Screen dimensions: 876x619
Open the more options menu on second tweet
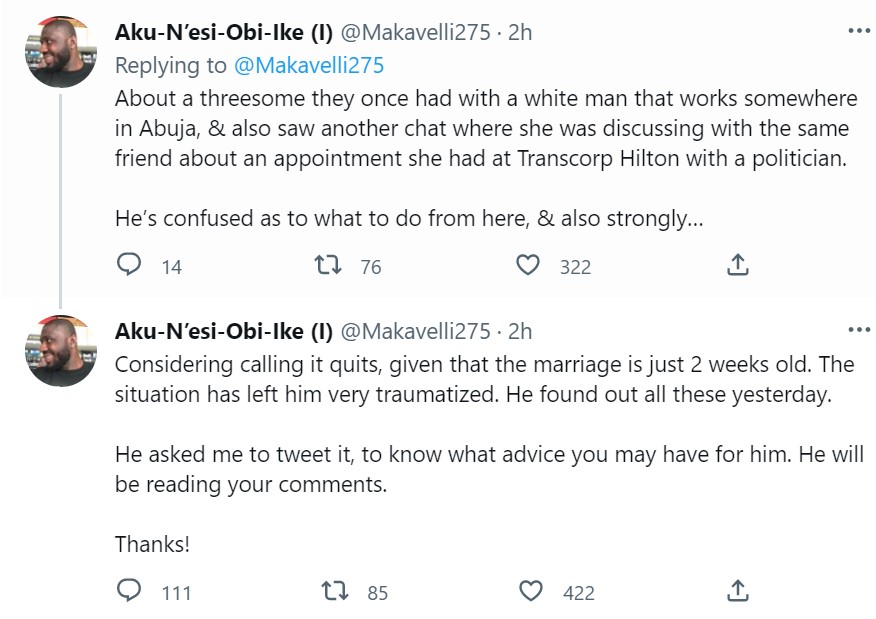858,330
